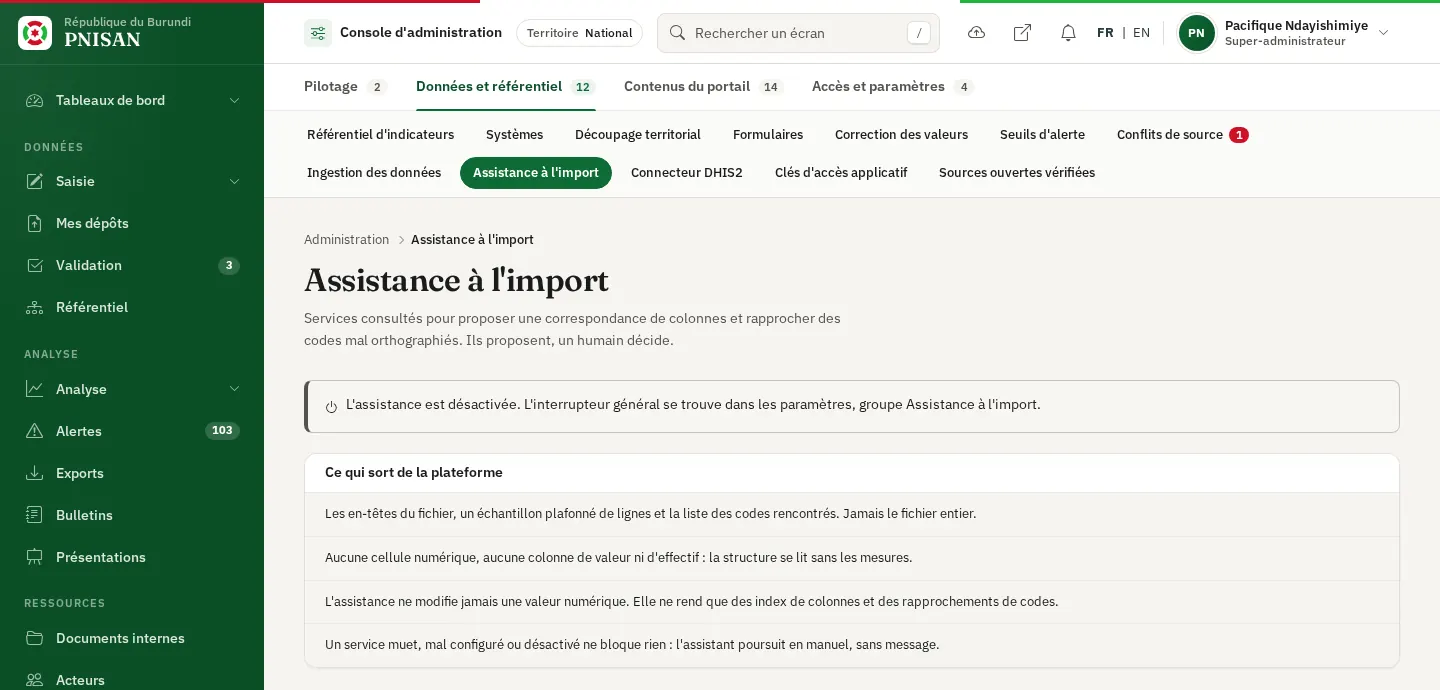
Task: Click the Alertes warning triangle icon
Action: [35, 431]
